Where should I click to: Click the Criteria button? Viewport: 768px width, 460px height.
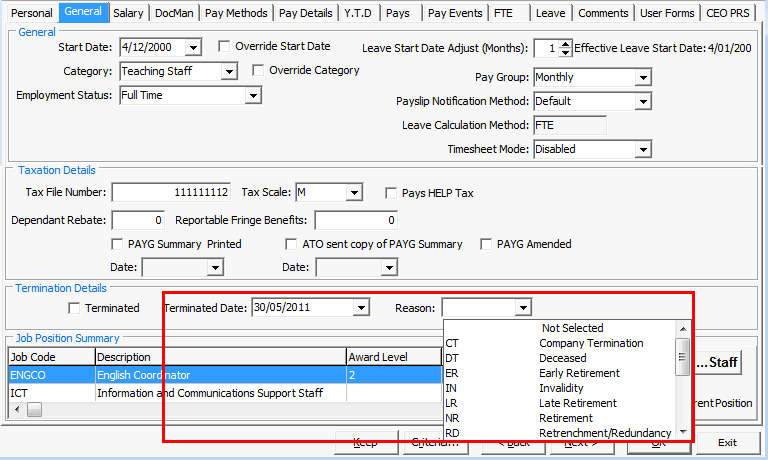click(435, 443)
